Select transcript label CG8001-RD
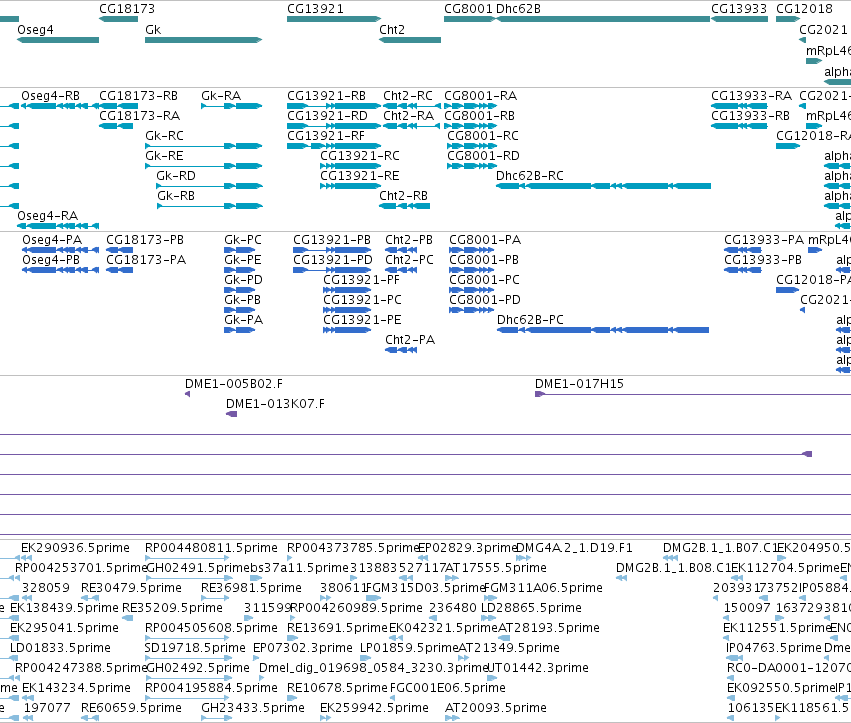 (484, 156)
